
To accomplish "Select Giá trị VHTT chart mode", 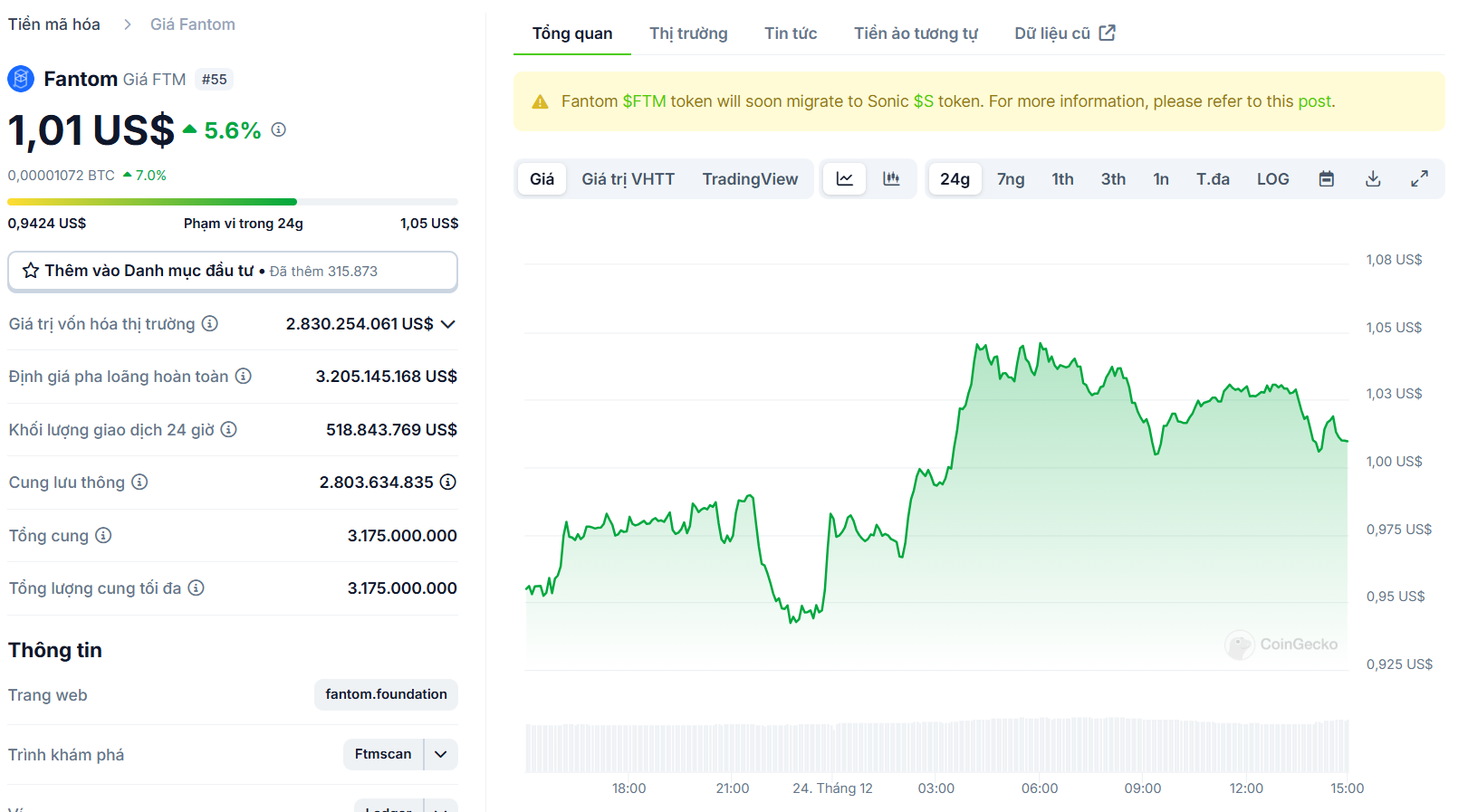I will pos(628,178).
